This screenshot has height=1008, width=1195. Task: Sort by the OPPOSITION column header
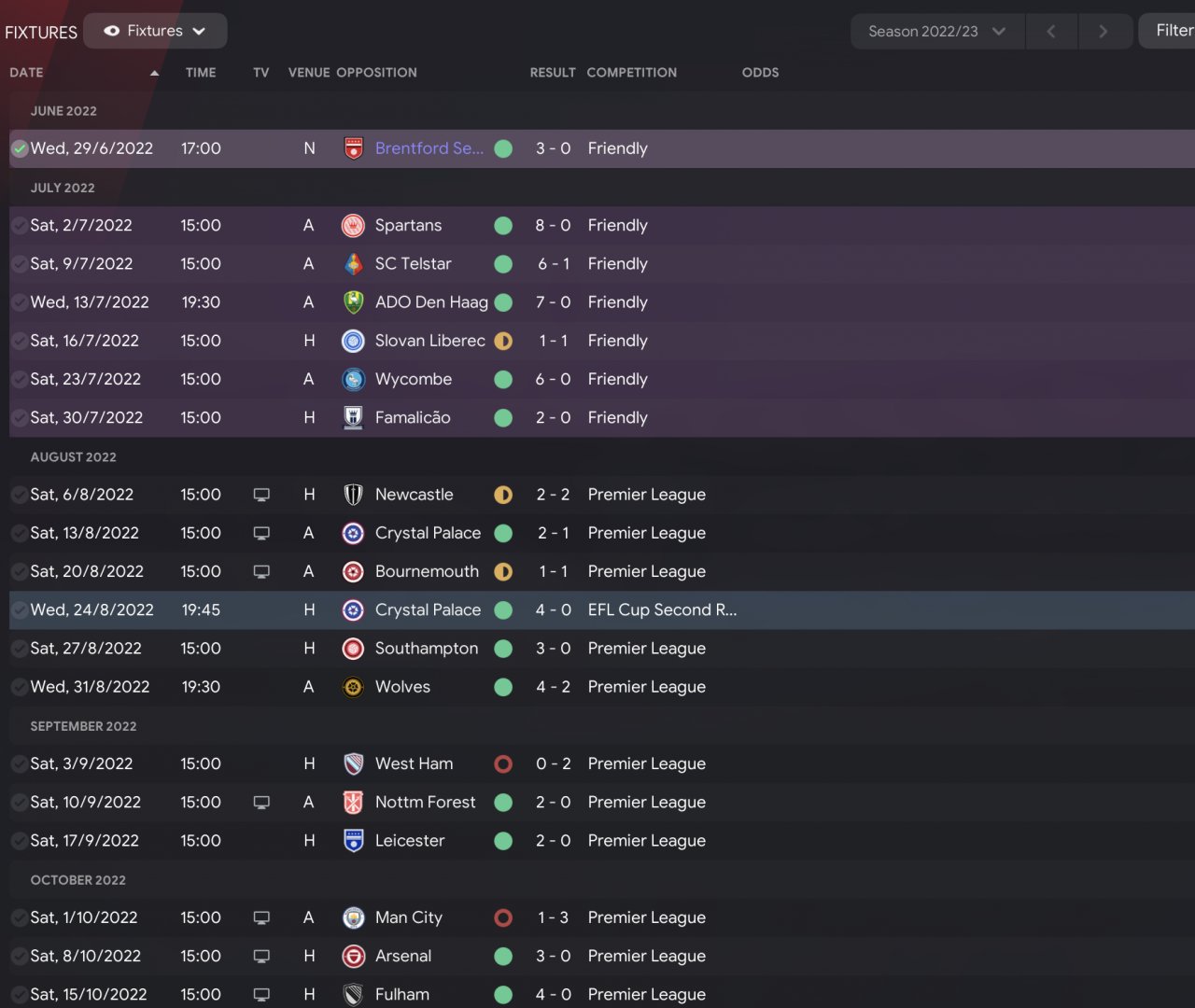click(376, 73)
